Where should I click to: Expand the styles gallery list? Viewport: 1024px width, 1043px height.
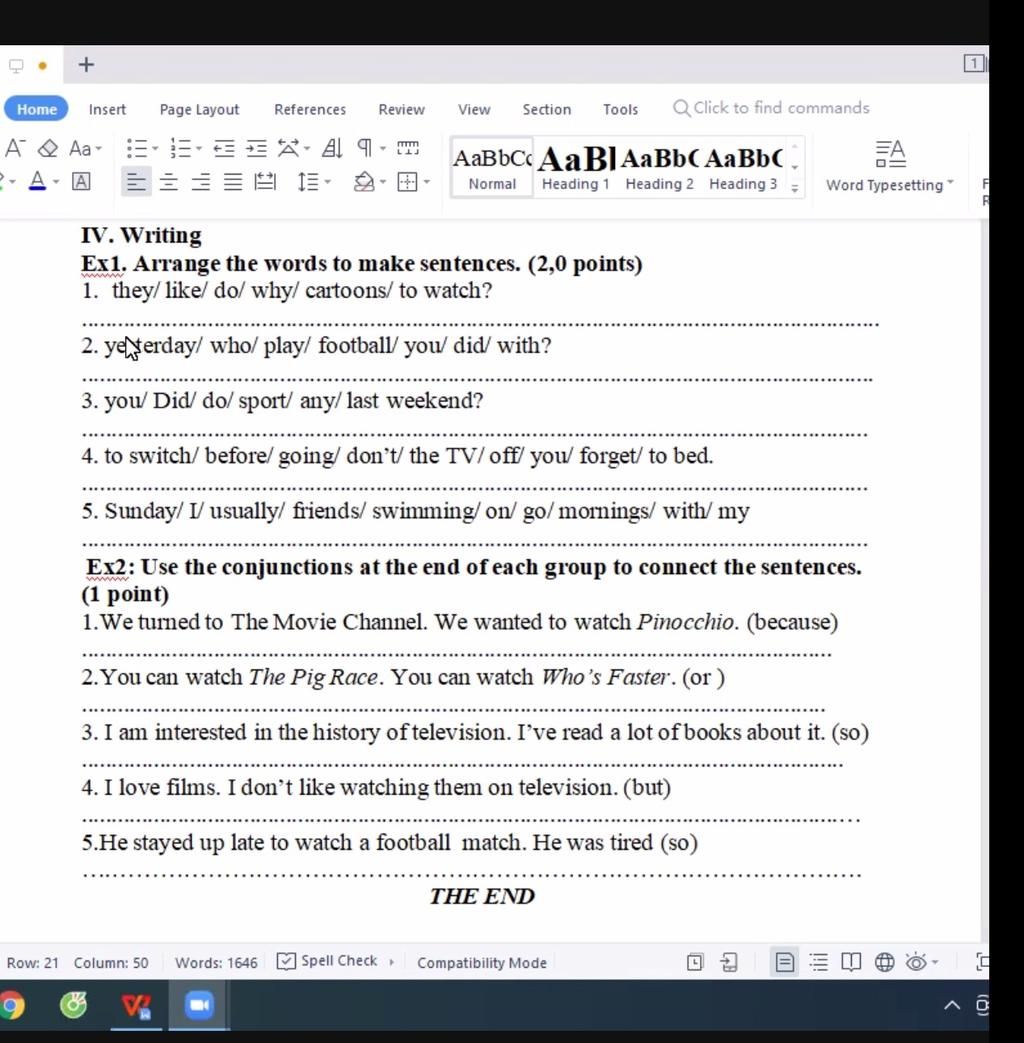click(794, 189)
